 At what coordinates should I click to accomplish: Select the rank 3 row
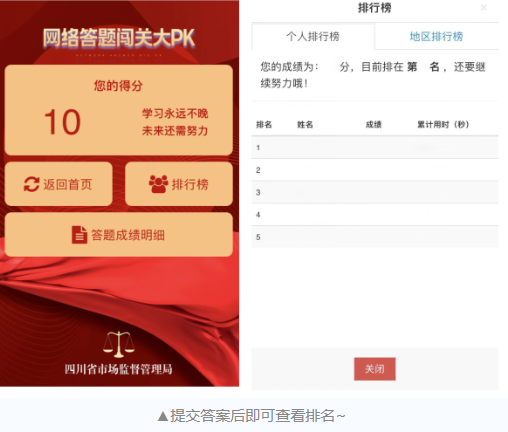click(x=375, y=192)
